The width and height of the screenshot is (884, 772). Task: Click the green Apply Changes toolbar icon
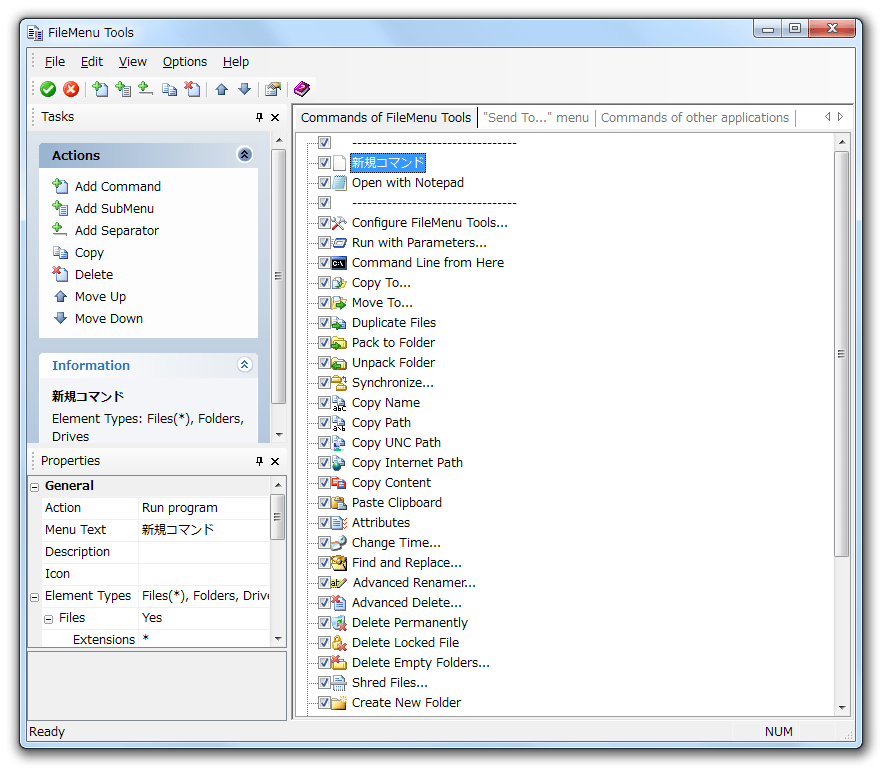[x=48, y=89]
